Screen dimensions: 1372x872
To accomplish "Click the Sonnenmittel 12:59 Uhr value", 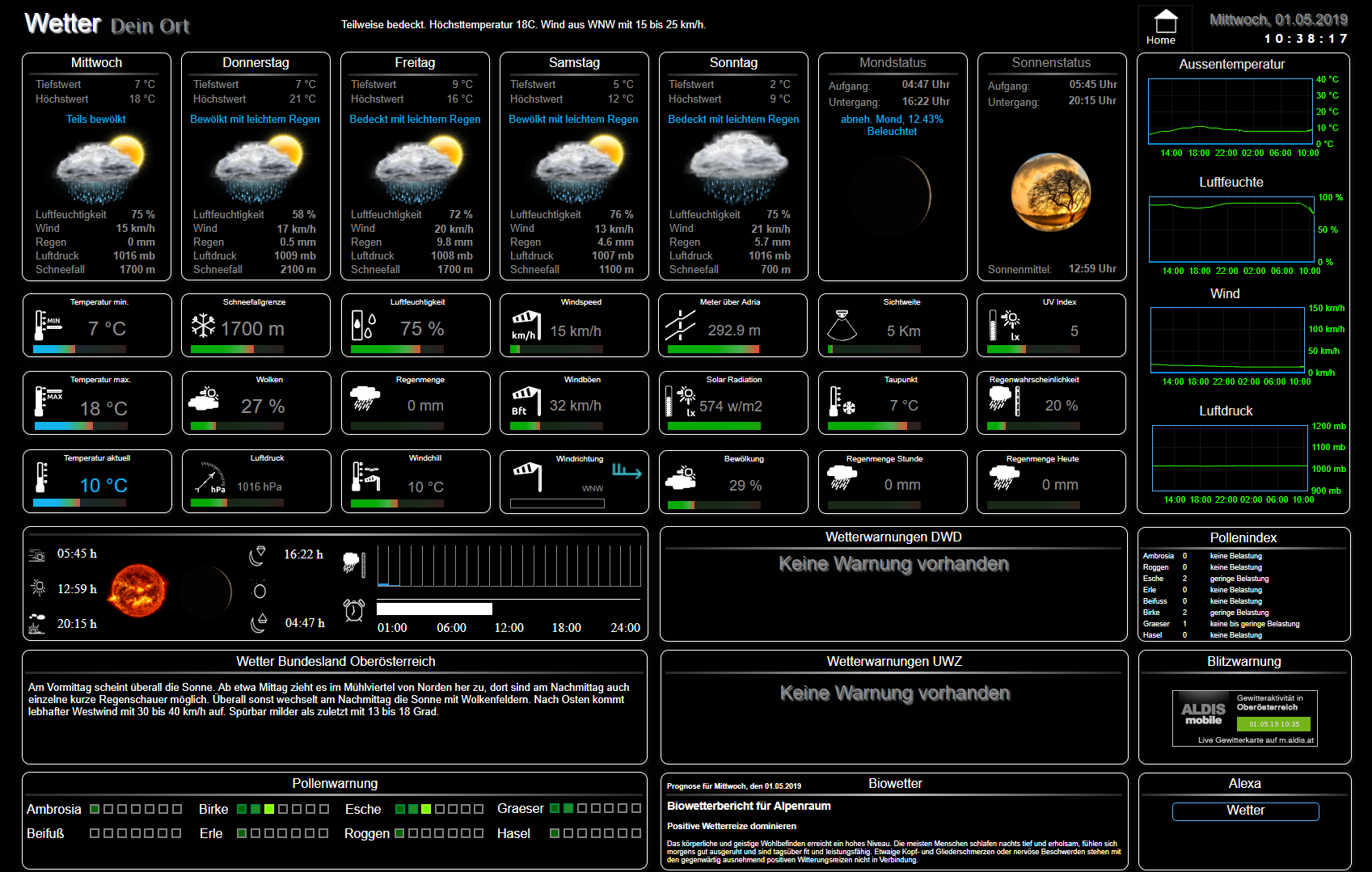I will (x=1092, y=268).
